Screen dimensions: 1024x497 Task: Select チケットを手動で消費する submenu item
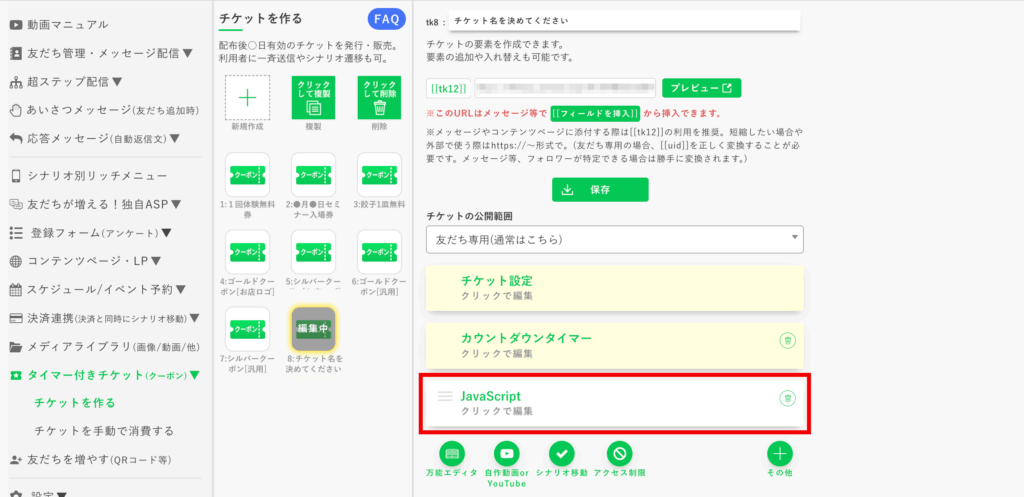104,431
